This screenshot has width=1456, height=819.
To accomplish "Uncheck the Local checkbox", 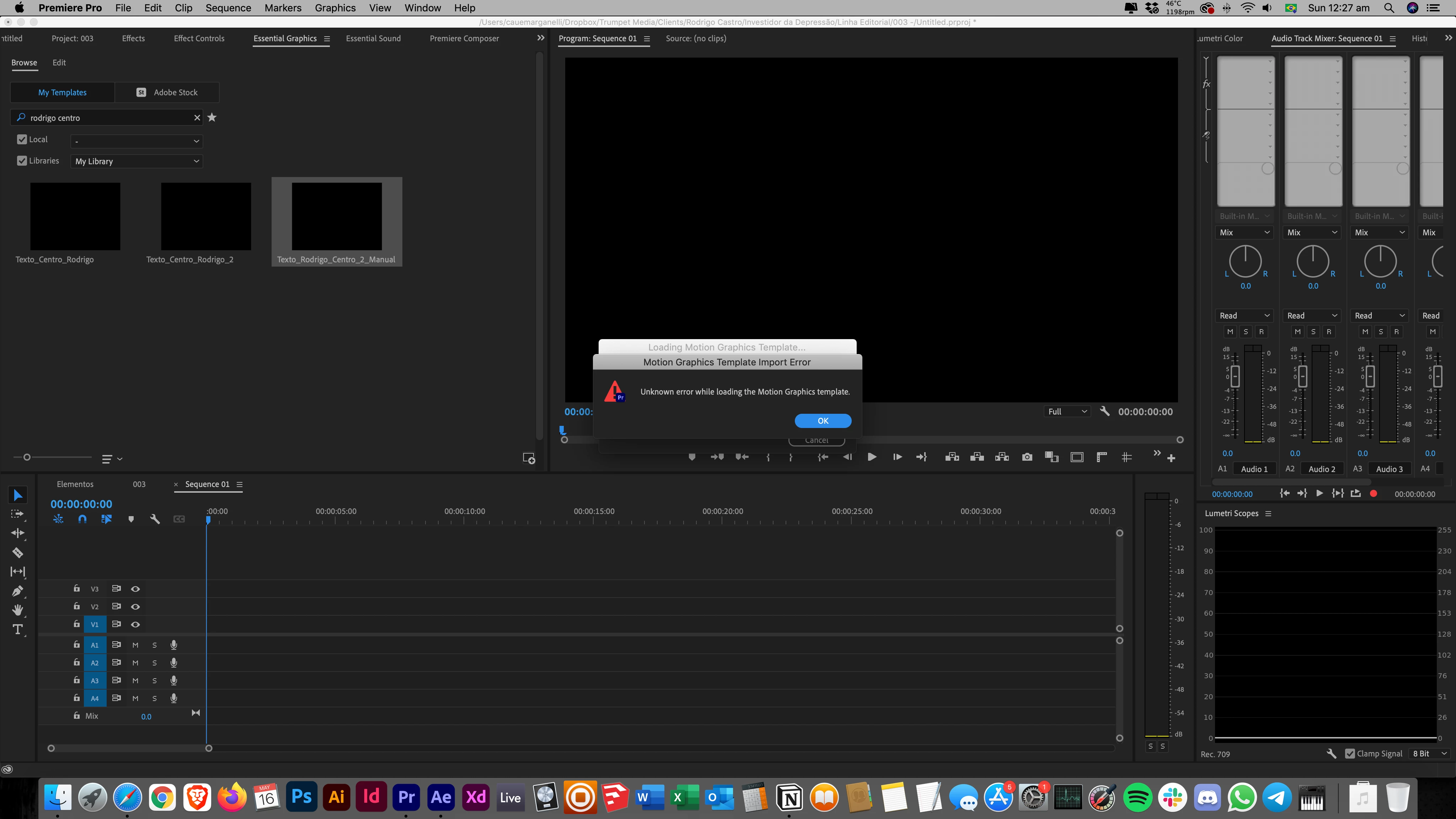I will click(x=22, y=140).
